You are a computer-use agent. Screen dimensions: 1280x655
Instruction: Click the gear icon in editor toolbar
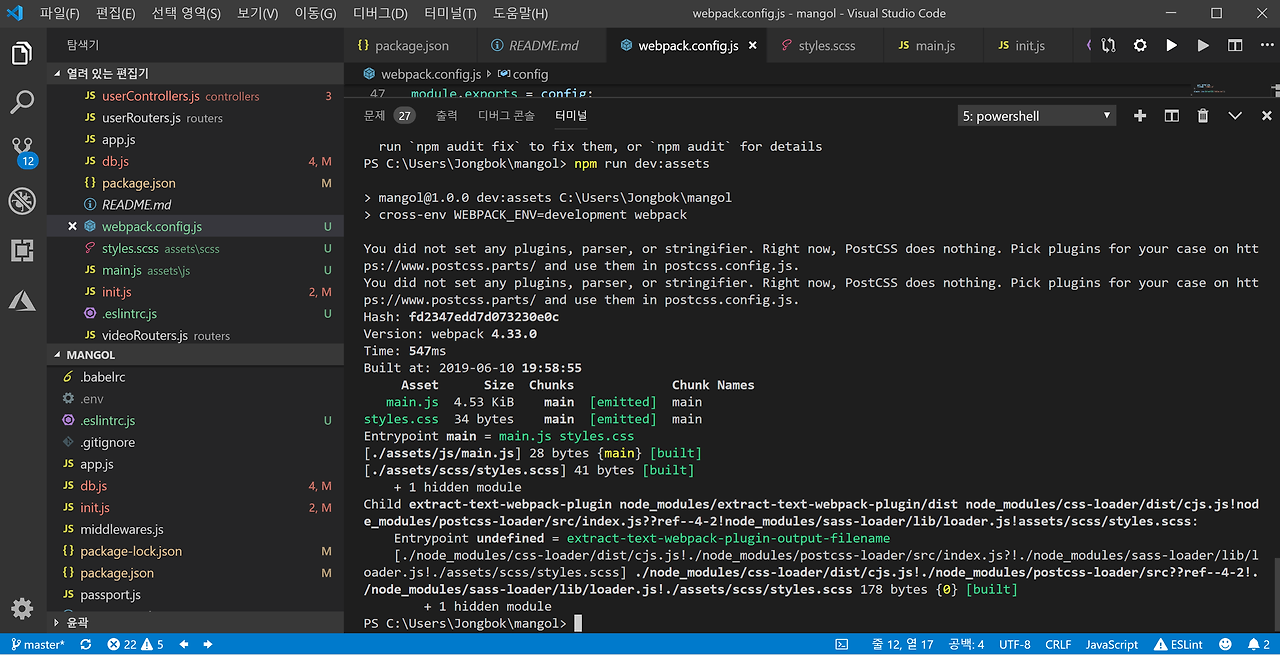(1140, 46)
